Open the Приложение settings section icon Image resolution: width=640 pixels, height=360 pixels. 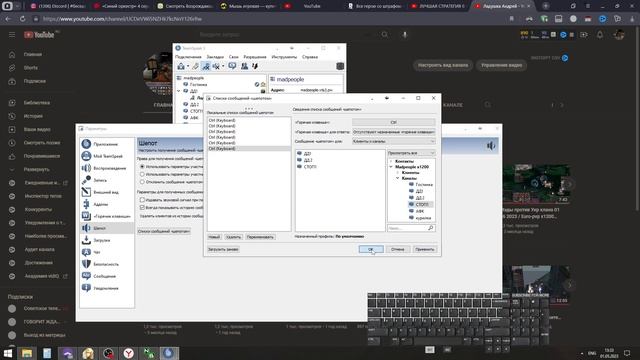(86, 144)
